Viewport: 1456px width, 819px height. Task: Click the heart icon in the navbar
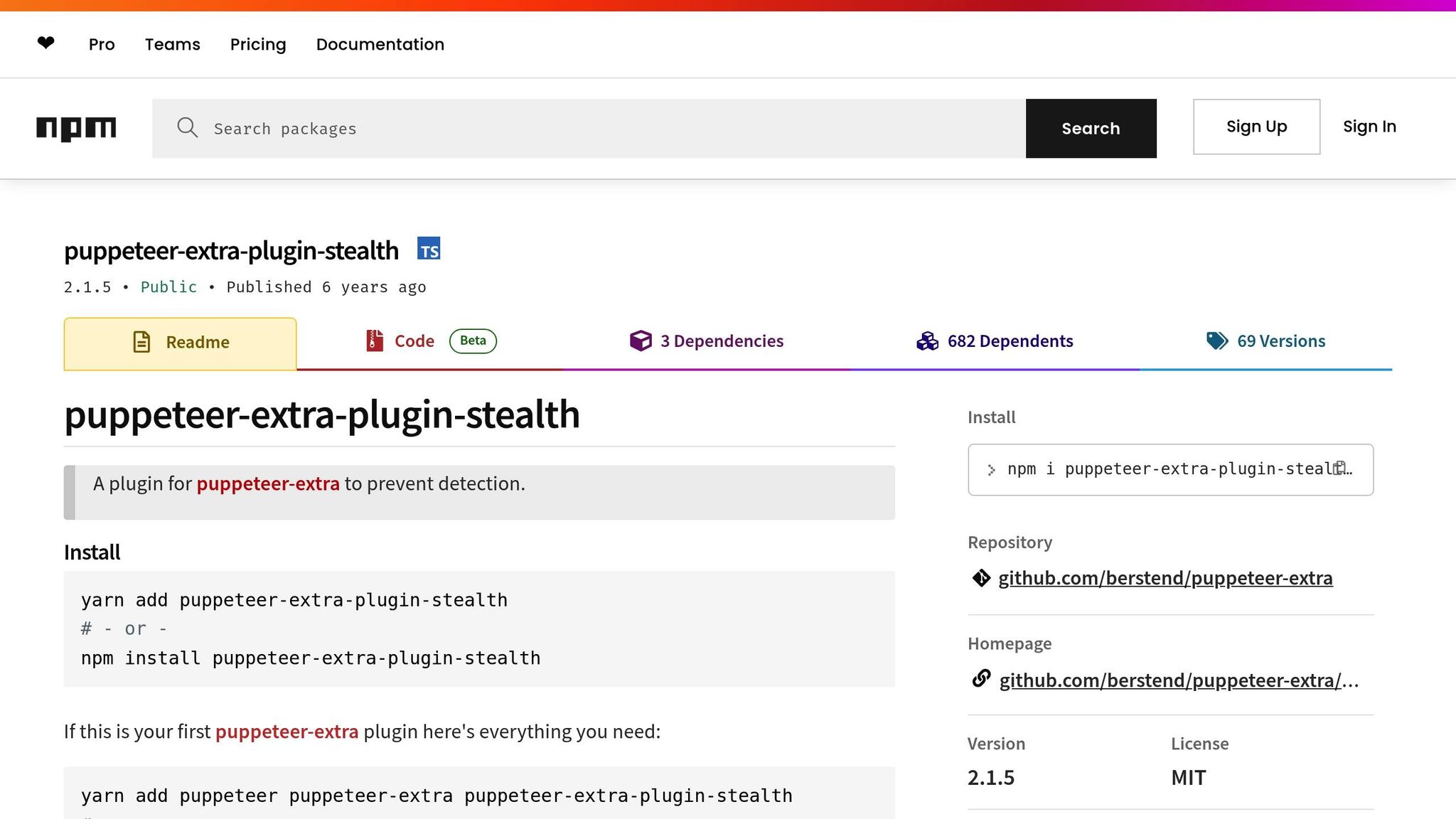coord(45,43)
